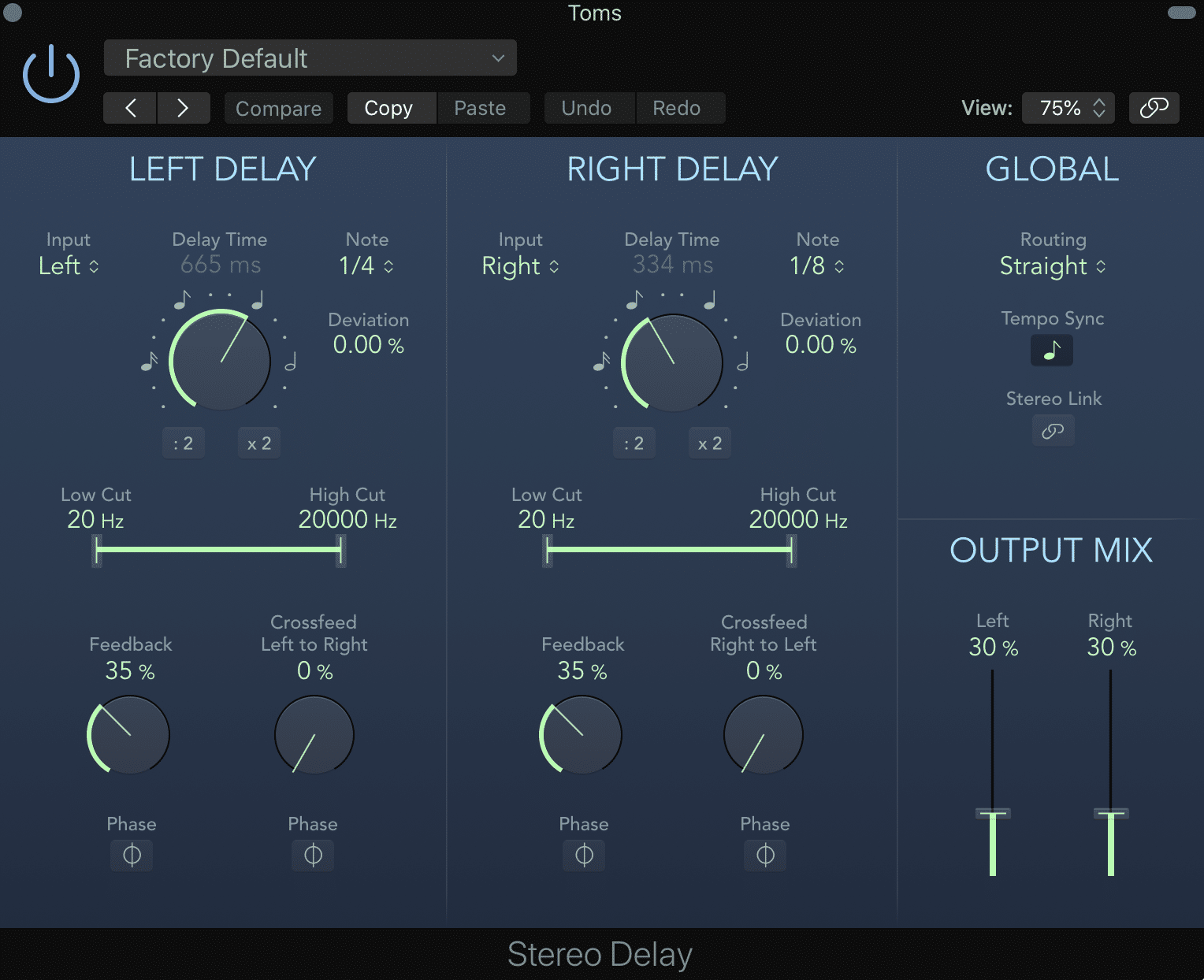Open Left Delay Input selector
Screen dimensions: 1204x980
69,266
